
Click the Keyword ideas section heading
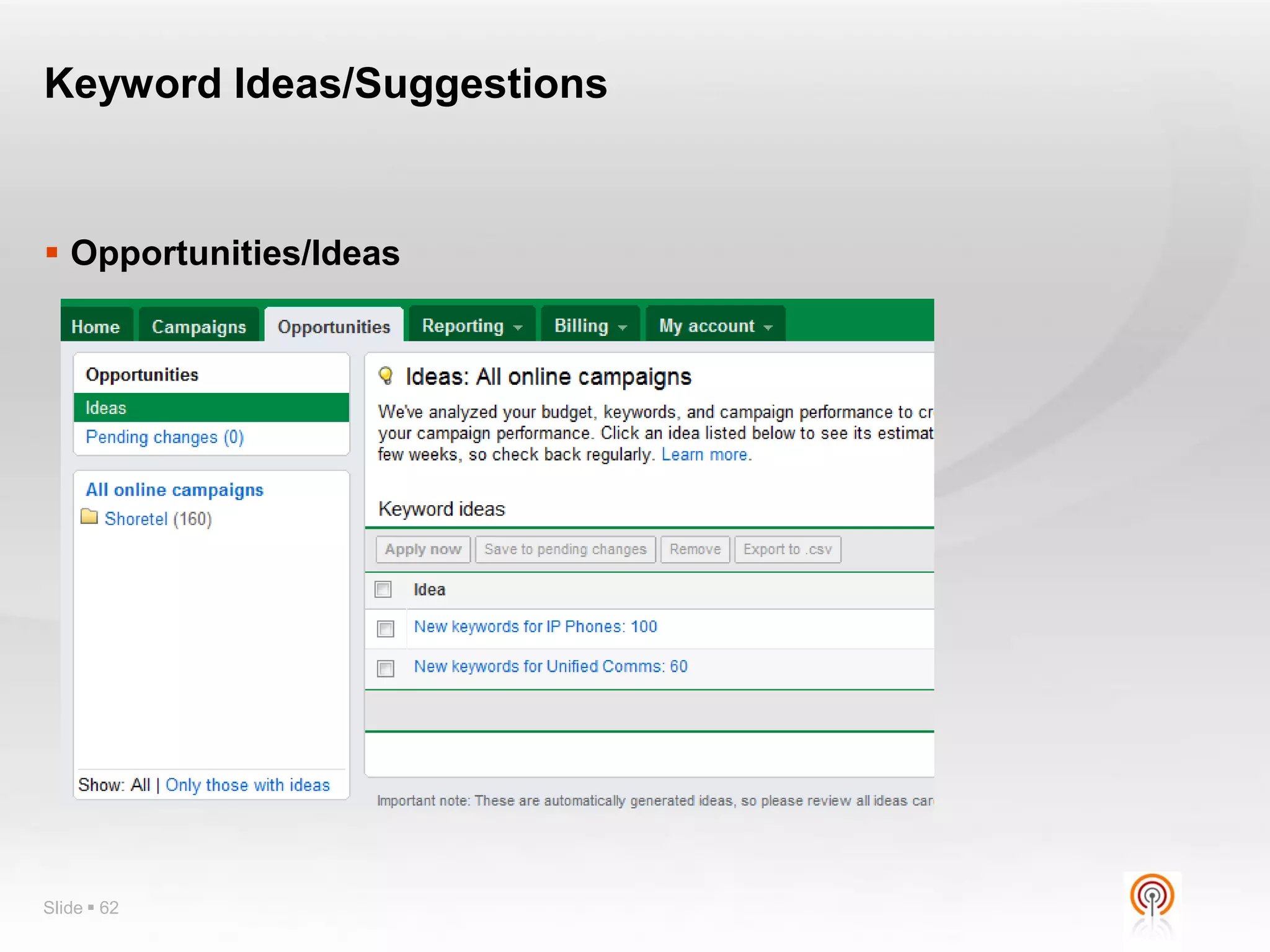(442, 509)
